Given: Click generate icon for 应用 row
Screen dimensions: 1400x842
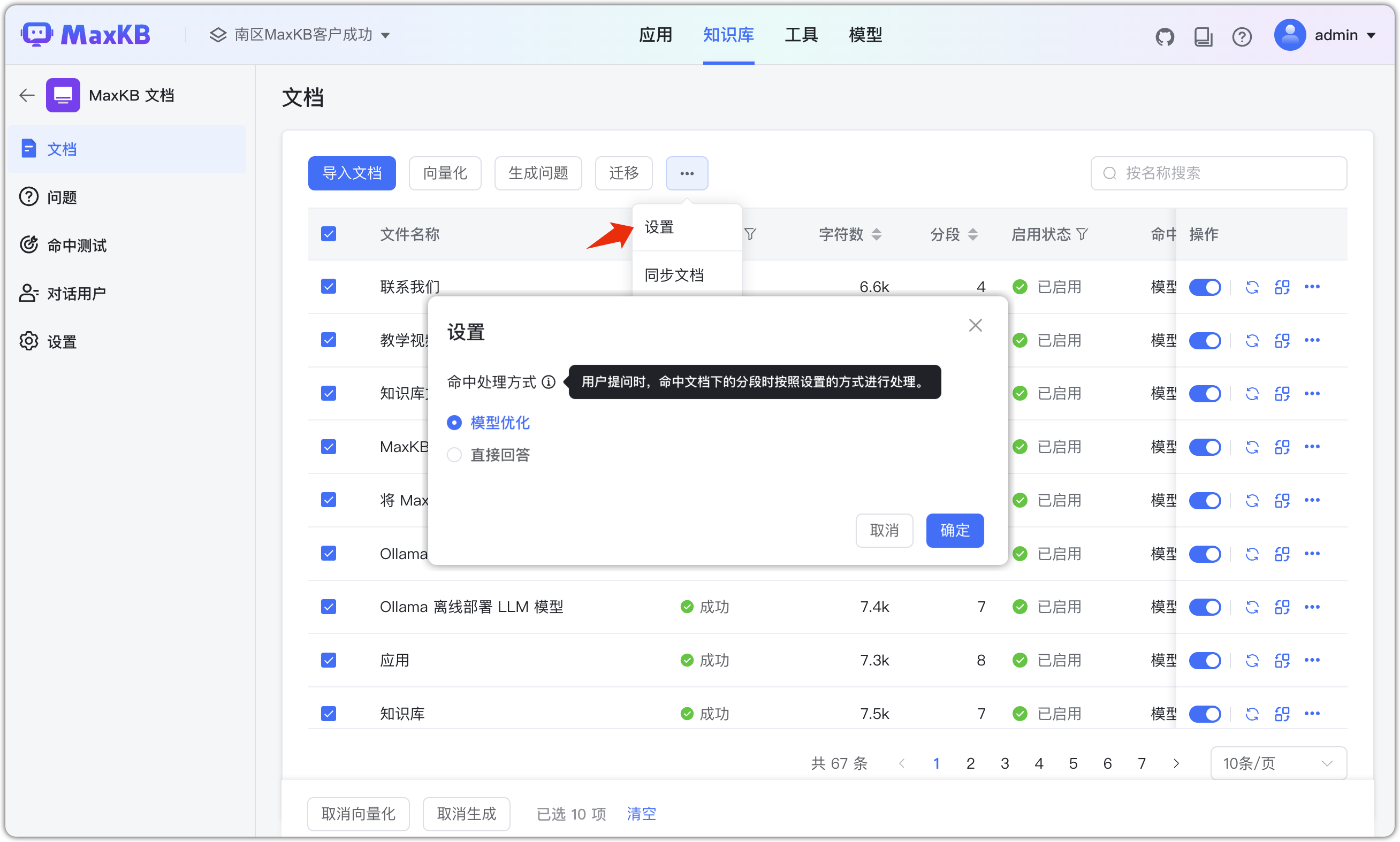Looking at the screenshot, I should coord(1282,661).
